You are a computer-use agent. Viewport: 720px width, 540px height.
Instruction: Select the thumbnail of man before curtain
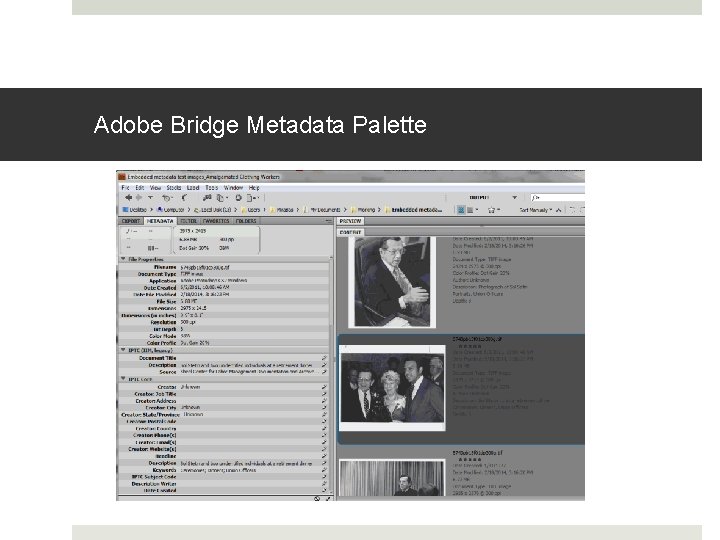pyautogui.click(x=392, y=478)
